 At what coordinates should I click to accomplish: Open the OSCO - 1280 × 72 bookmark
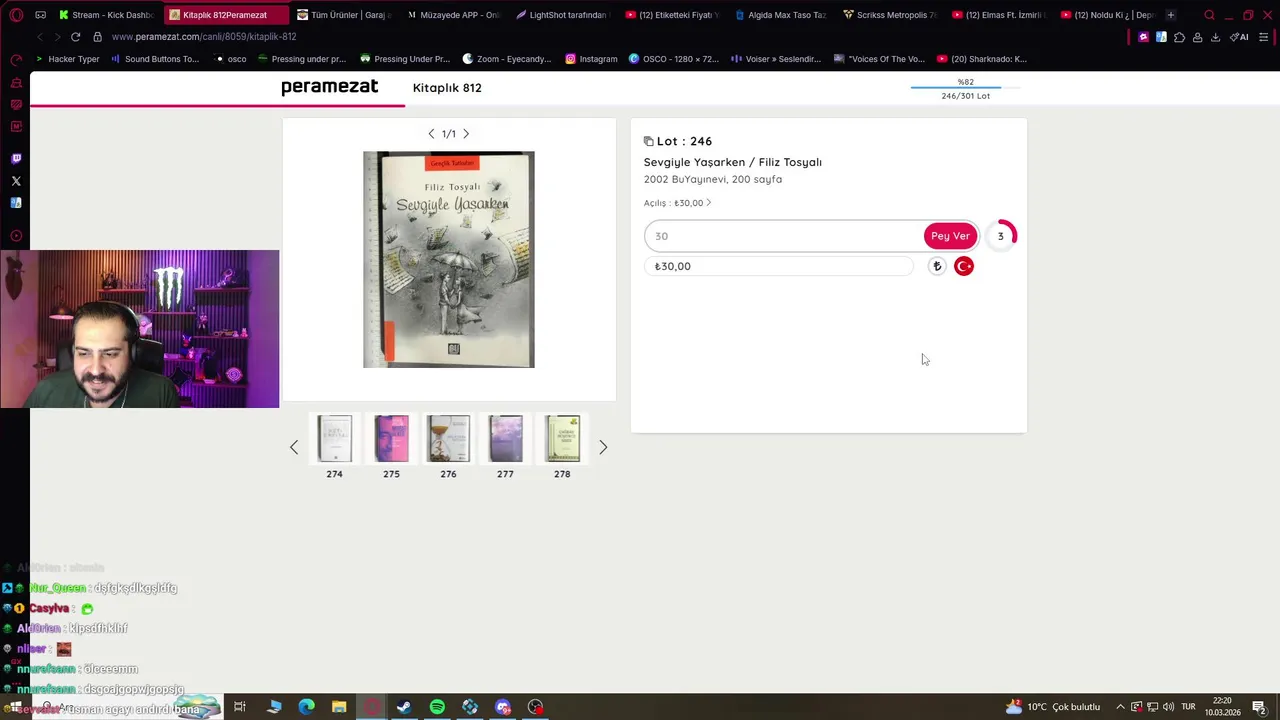pos(674,59)
